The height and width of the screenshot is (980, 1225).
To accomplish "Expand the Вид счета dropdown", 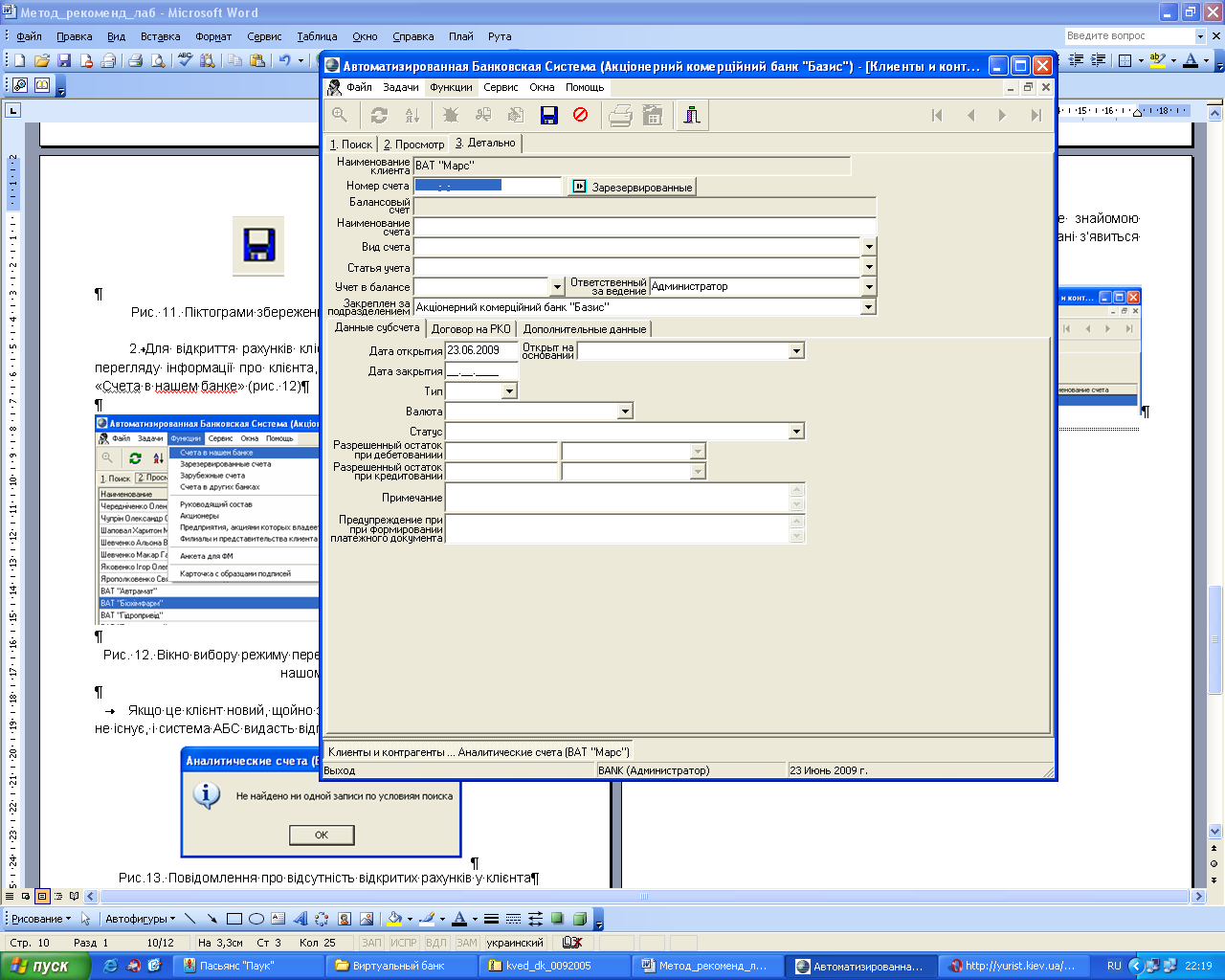I will pos(869,247).
